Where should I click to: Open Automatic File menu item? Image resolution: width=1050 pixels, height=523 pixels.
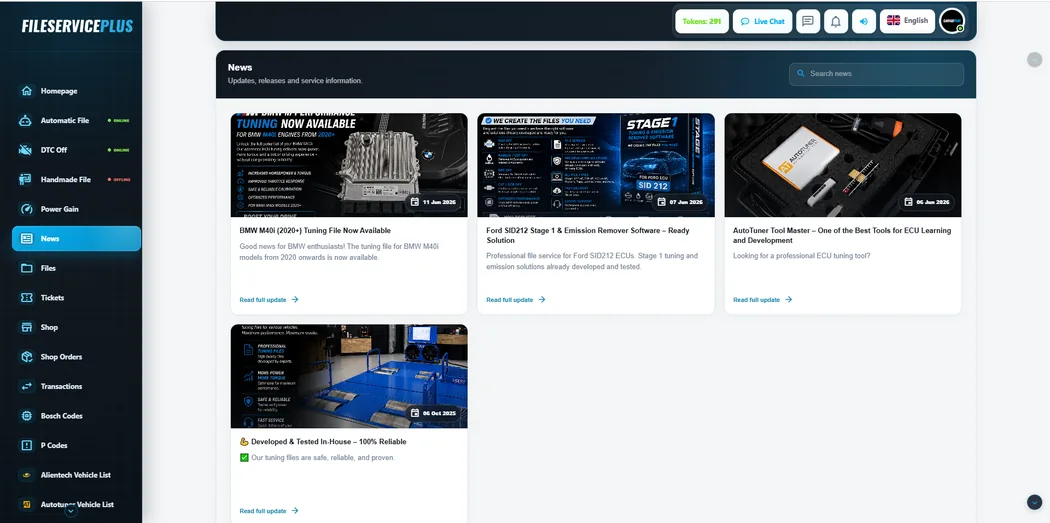coord(76,121)
